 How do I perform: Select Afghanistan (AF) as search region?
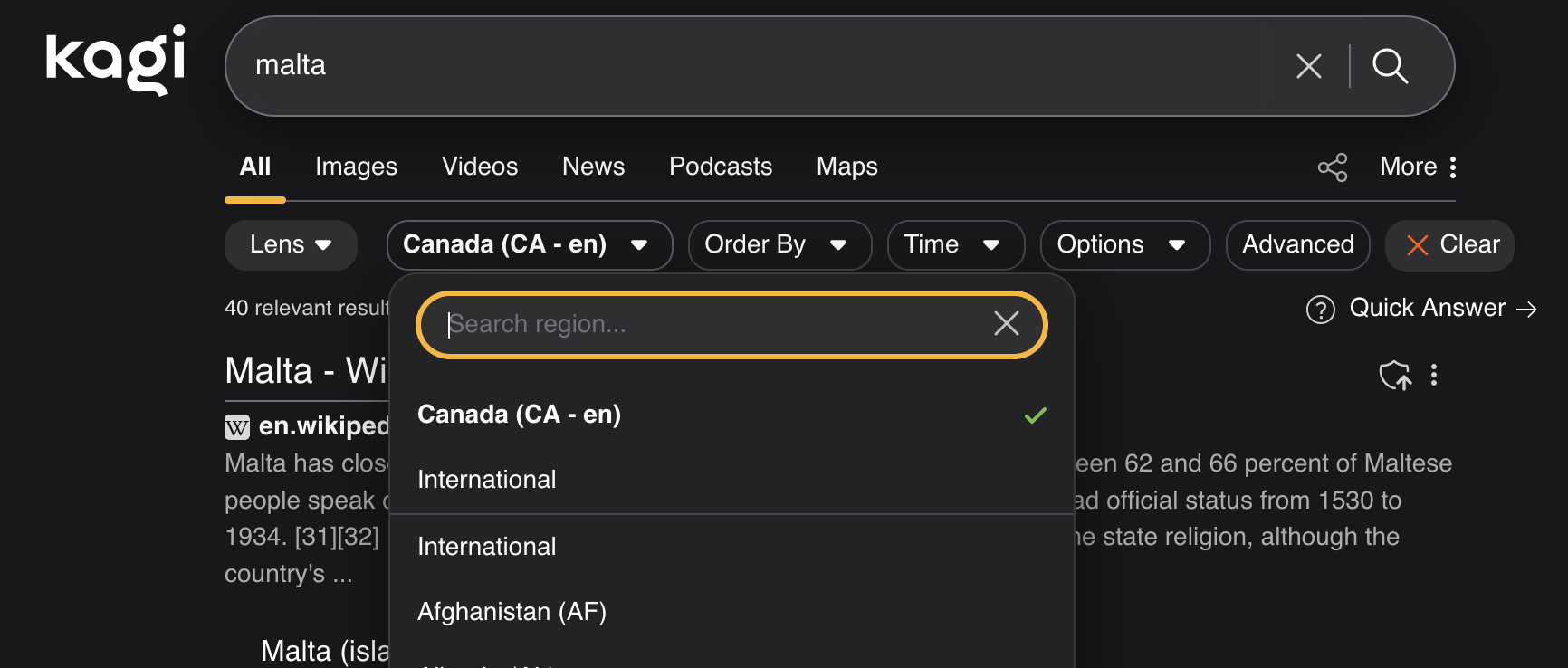512,611
